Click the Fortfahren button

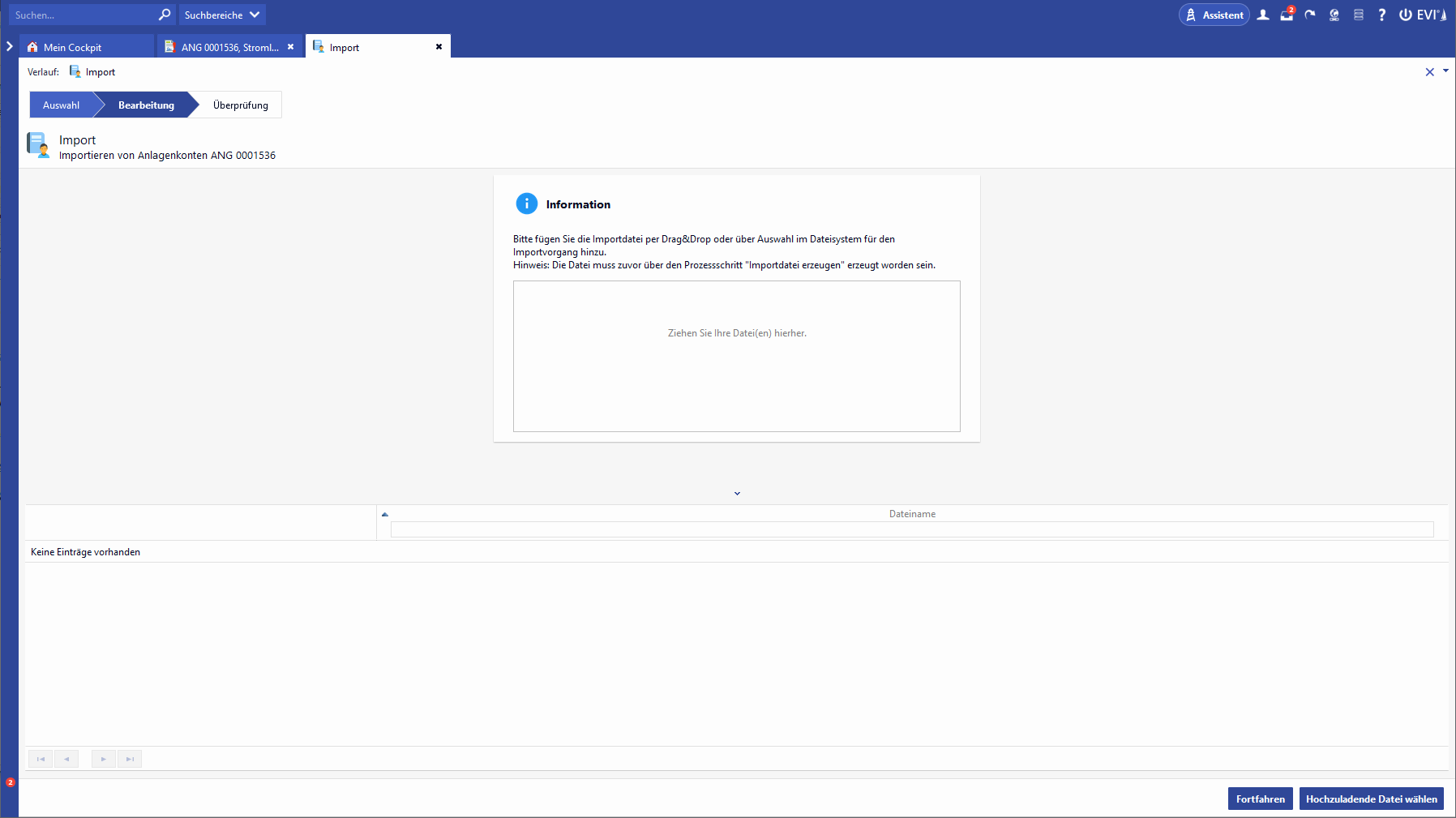(1260, 799)
